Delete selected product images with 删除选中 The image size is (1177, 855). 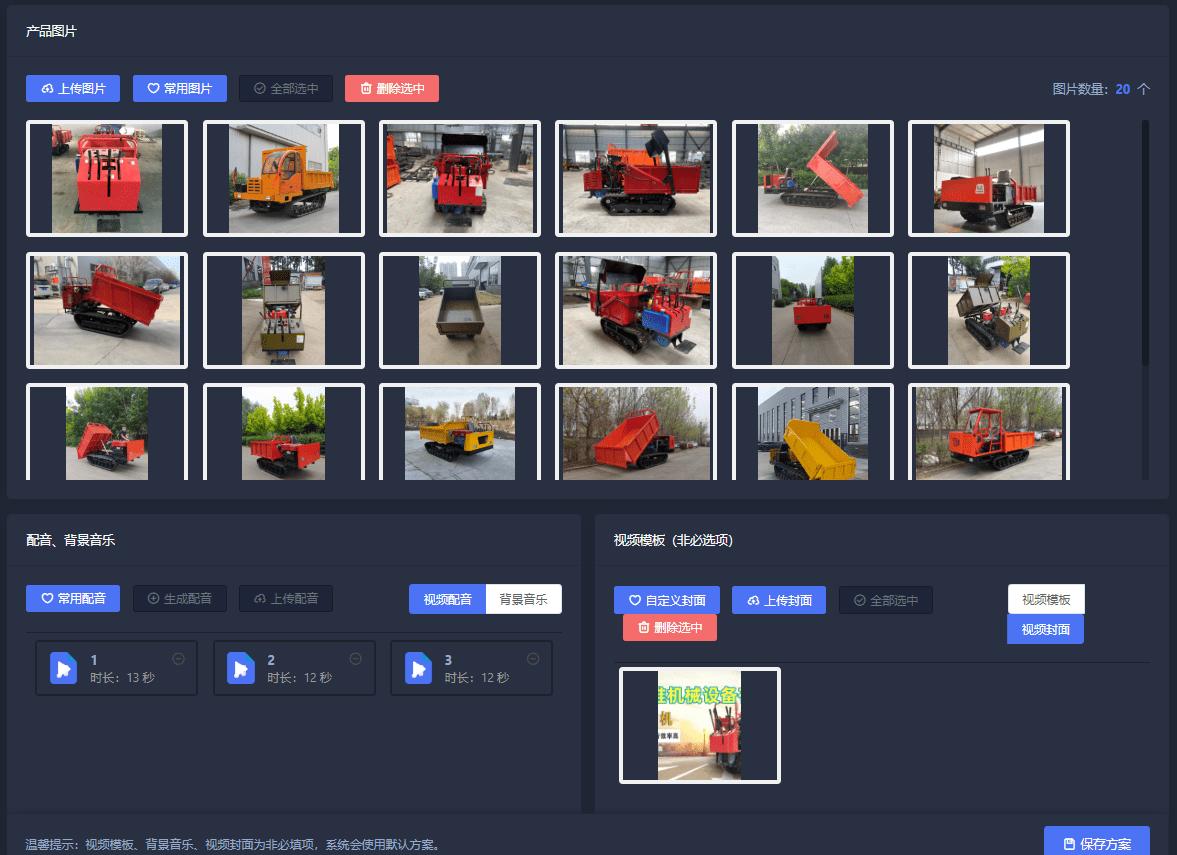(392, 88)
